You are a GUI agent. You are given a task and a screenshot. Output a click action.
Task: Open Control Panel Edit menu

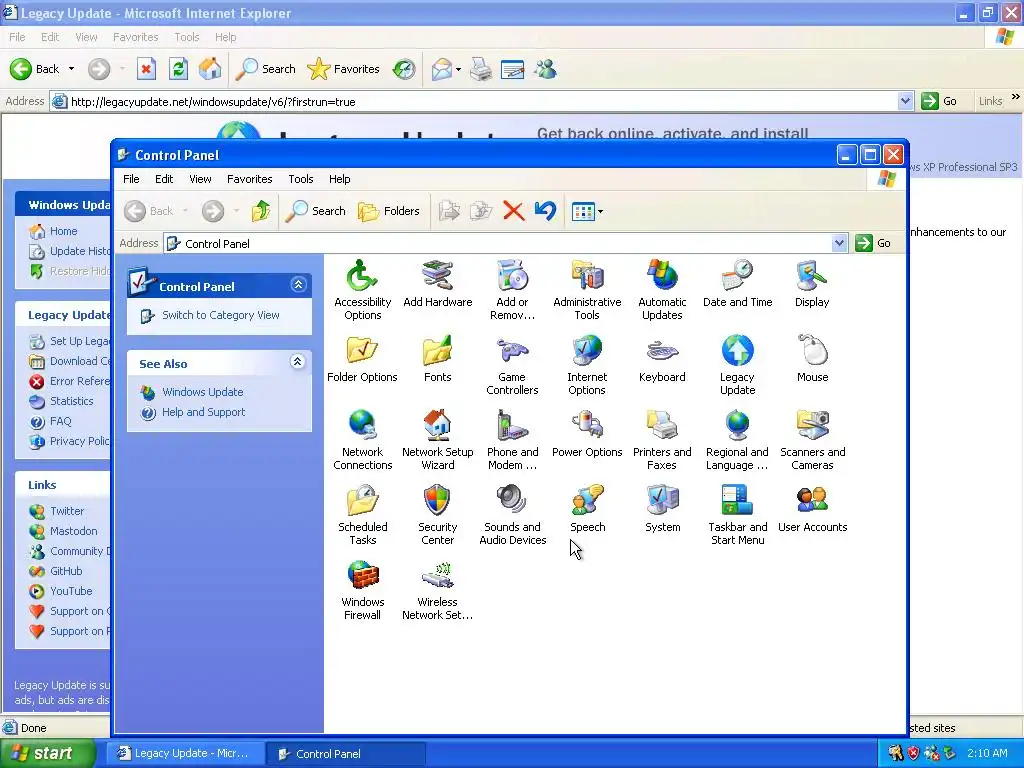164,179
